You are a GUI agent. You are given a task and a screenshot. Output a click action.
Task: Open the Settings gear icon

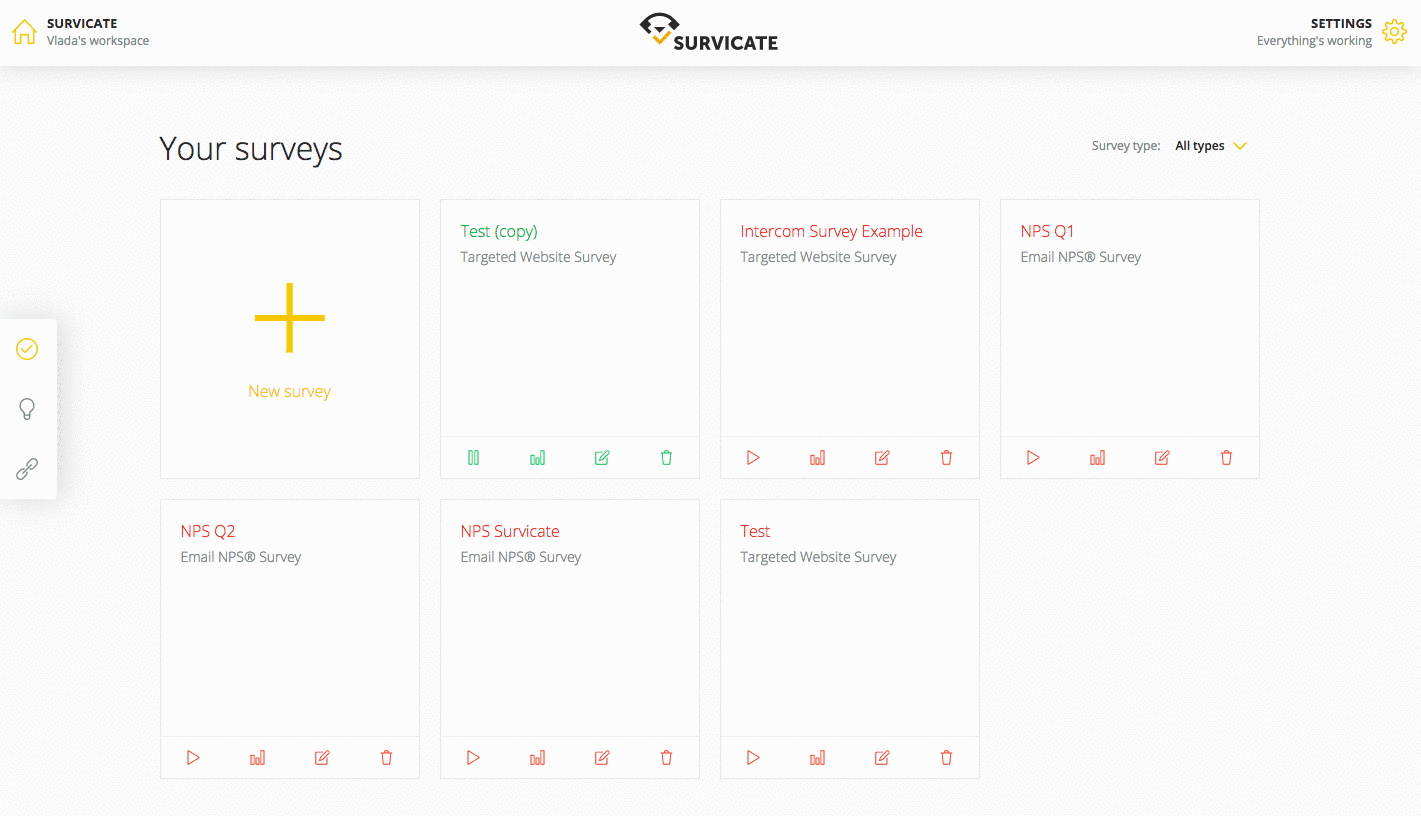pyautogui.click(x=1394, y=31)
